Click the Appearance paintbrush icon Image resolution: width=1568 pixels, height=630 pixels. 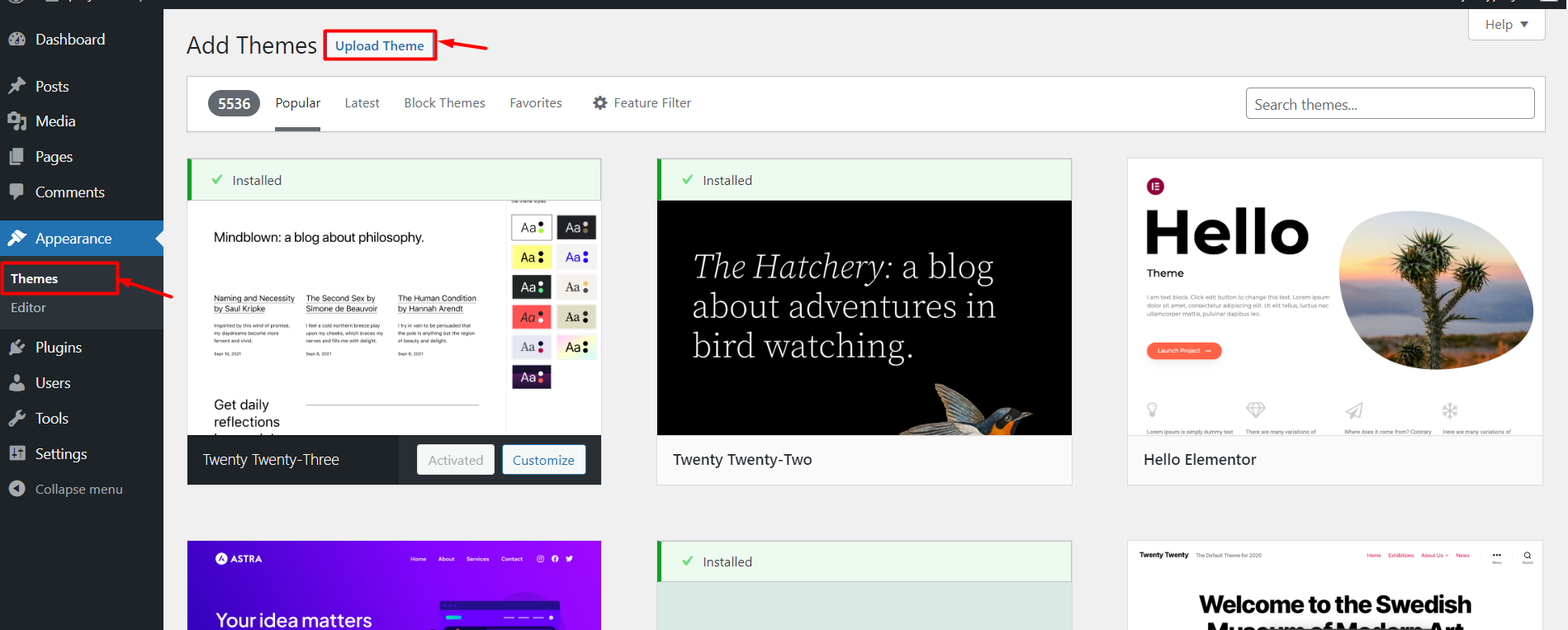tap(17, 238)
